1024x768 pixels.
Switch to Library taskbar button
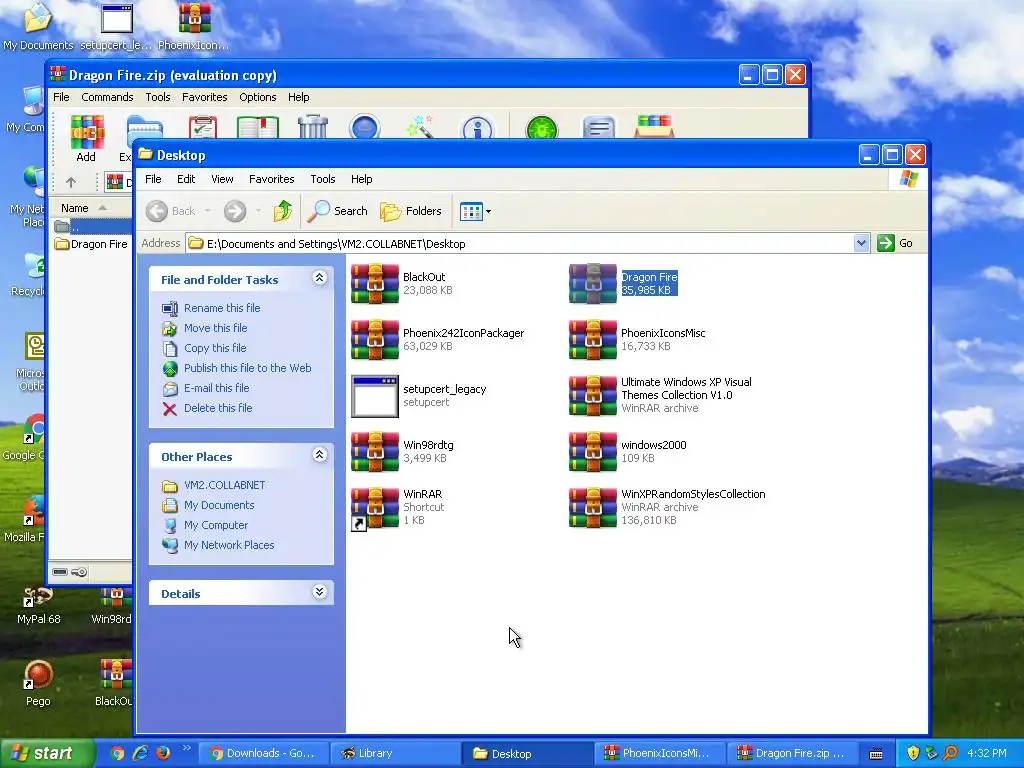[396, 753]
